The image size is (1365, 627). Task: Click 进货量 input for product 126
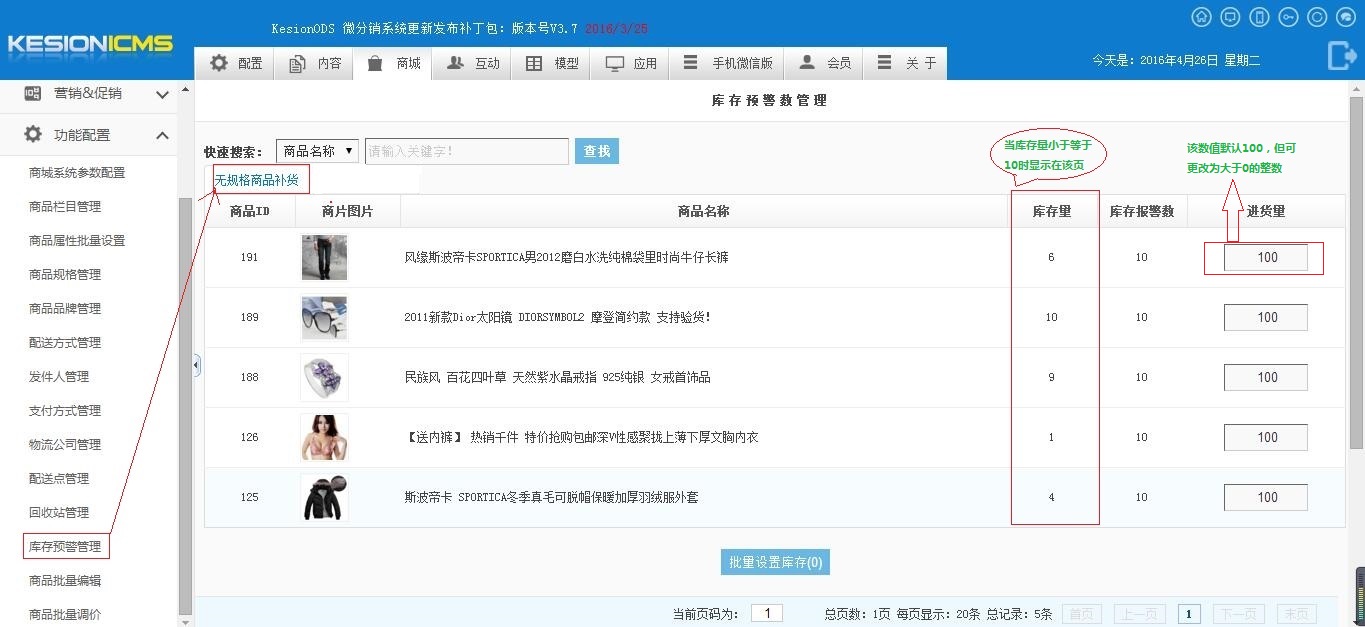pos(1266,437)
